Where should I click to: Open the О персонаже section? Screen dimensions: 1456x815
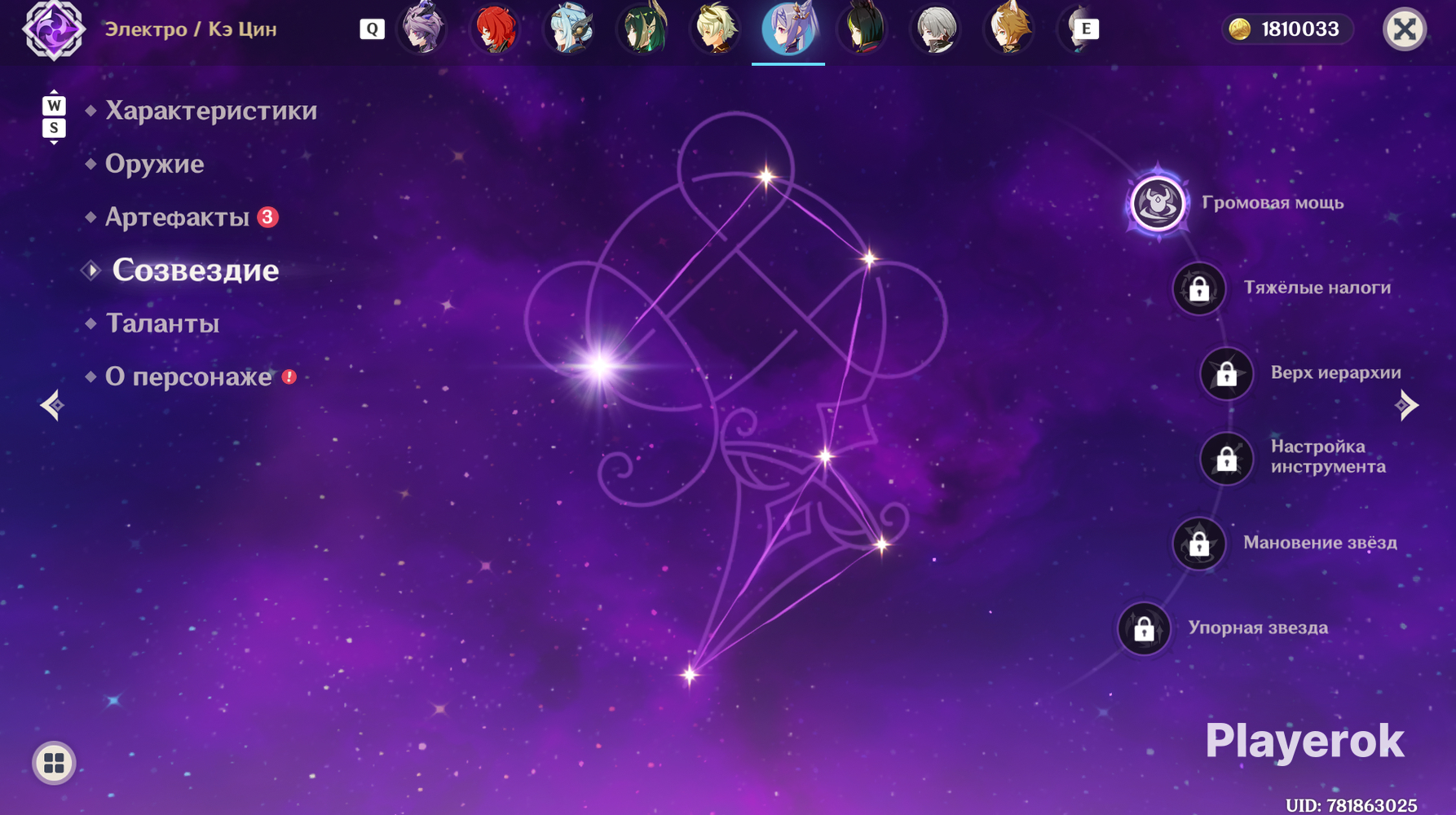click(x=188, y=377)
